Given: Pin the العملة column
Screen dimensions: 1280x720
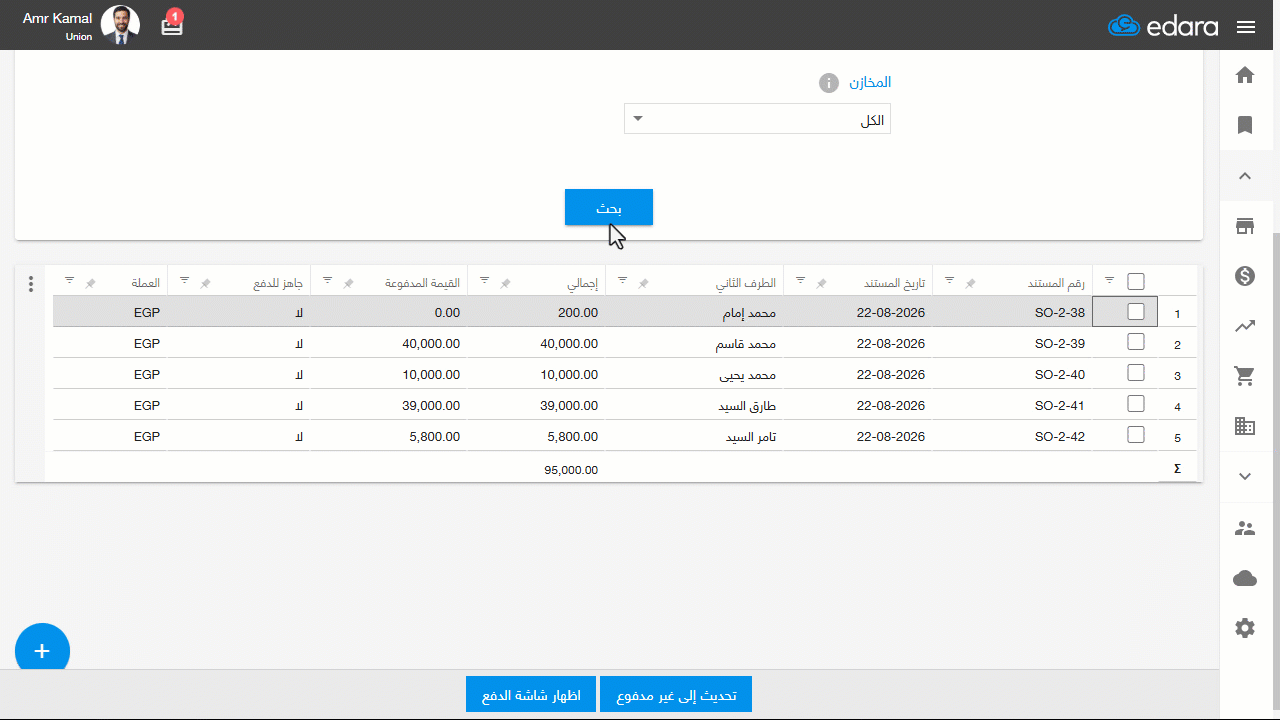Looking at the screenshot, I should [91, 284].
